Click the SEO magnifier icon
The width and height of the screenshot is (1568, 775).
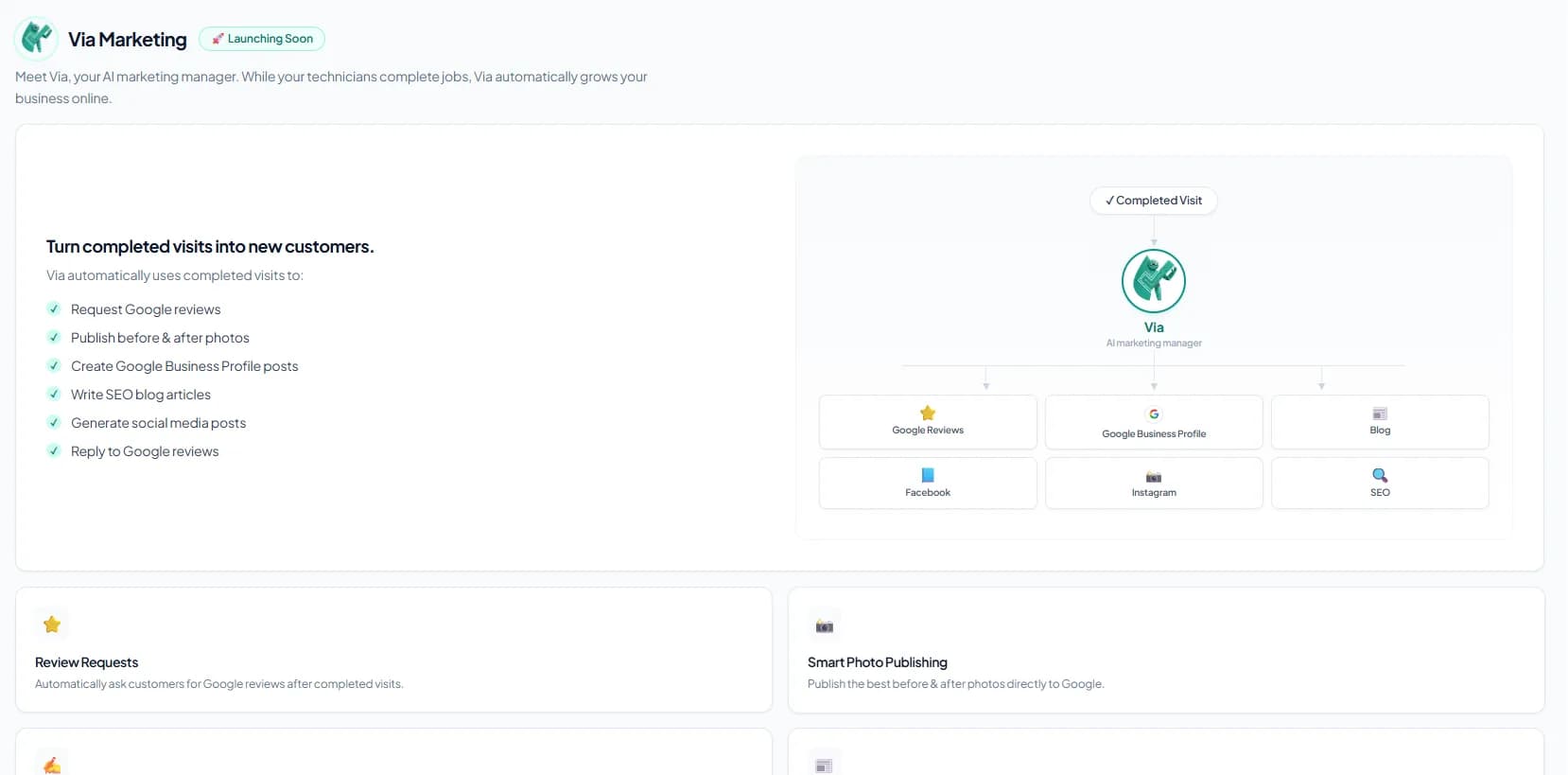1380,475
